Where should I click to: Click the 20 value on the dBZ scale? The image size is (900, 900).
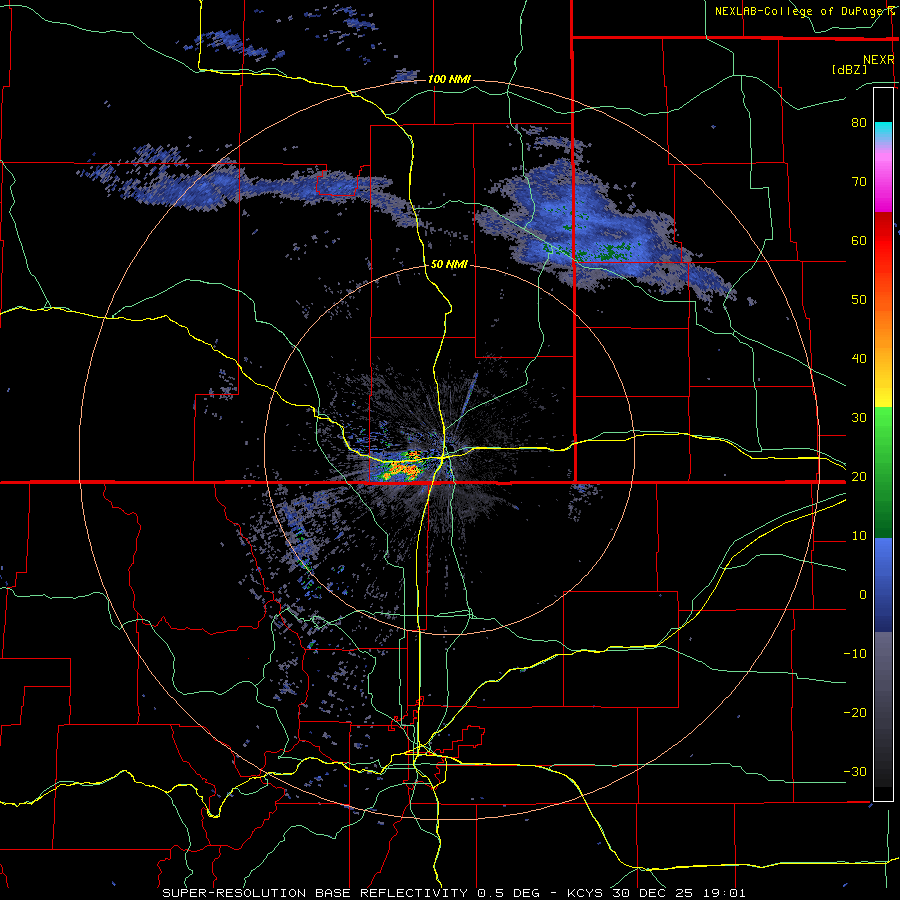click(859, 476)
